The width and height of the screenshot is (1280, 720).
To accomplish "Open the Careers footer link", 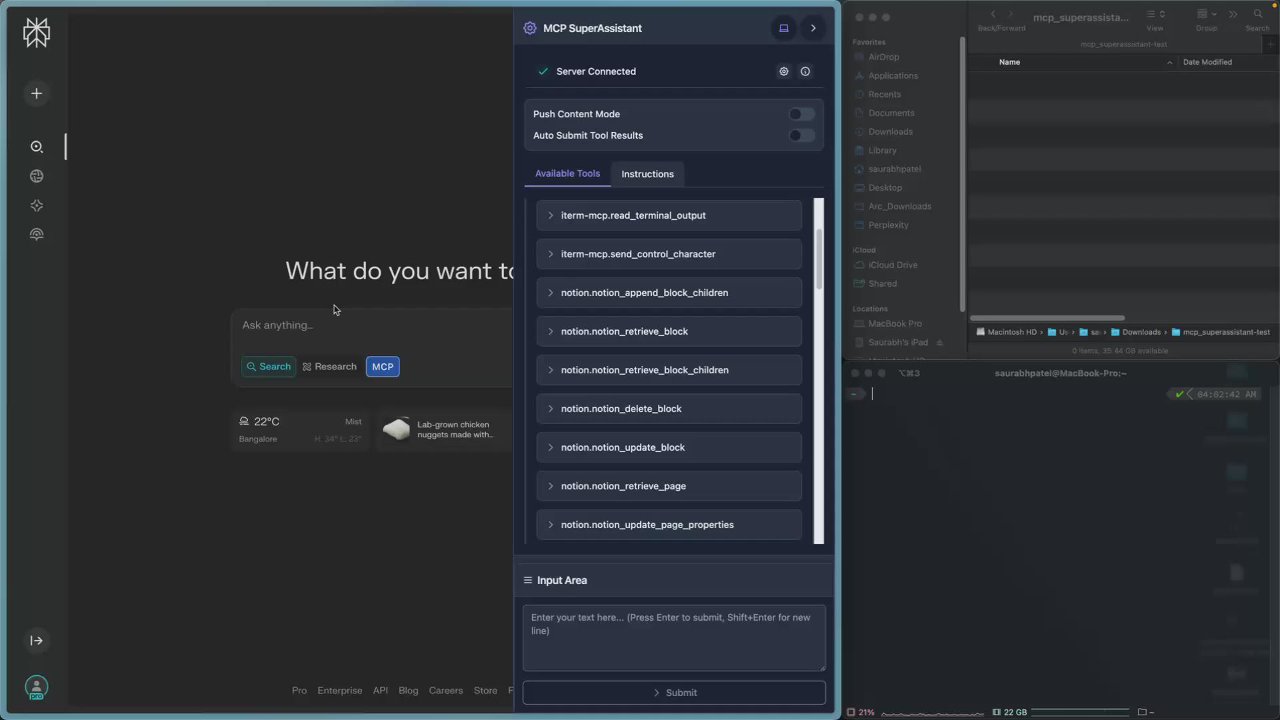I will [x=446, y=691].
